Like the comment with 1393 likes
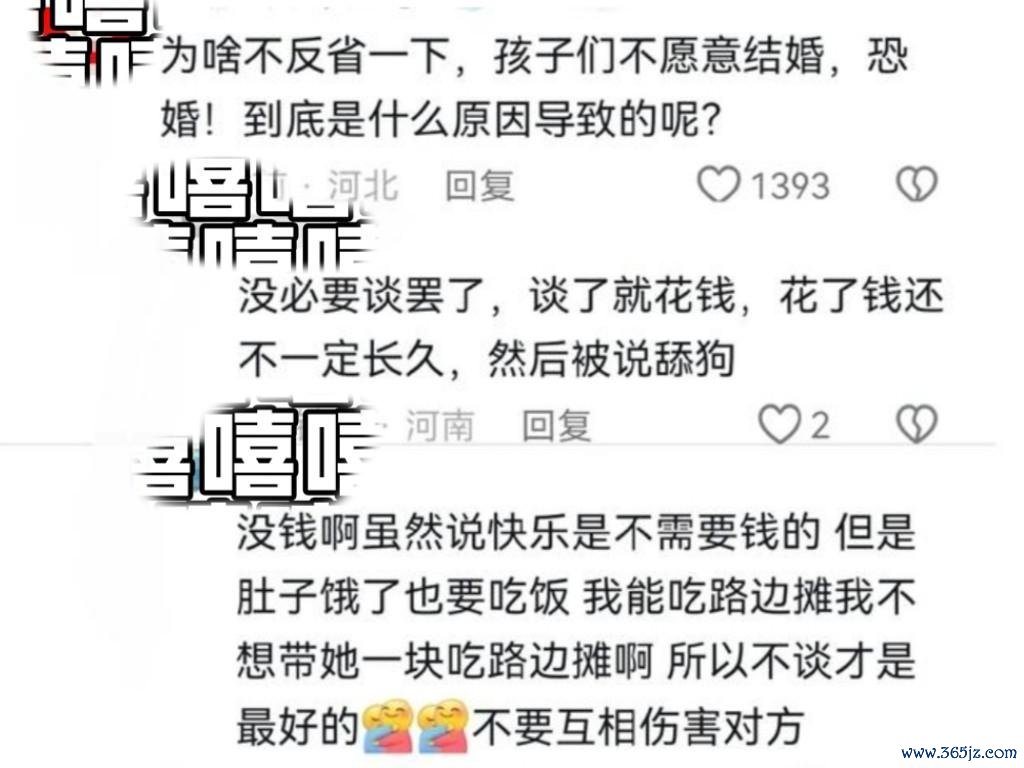Screen dimensions: 1024x768 [x=718, y=184]
